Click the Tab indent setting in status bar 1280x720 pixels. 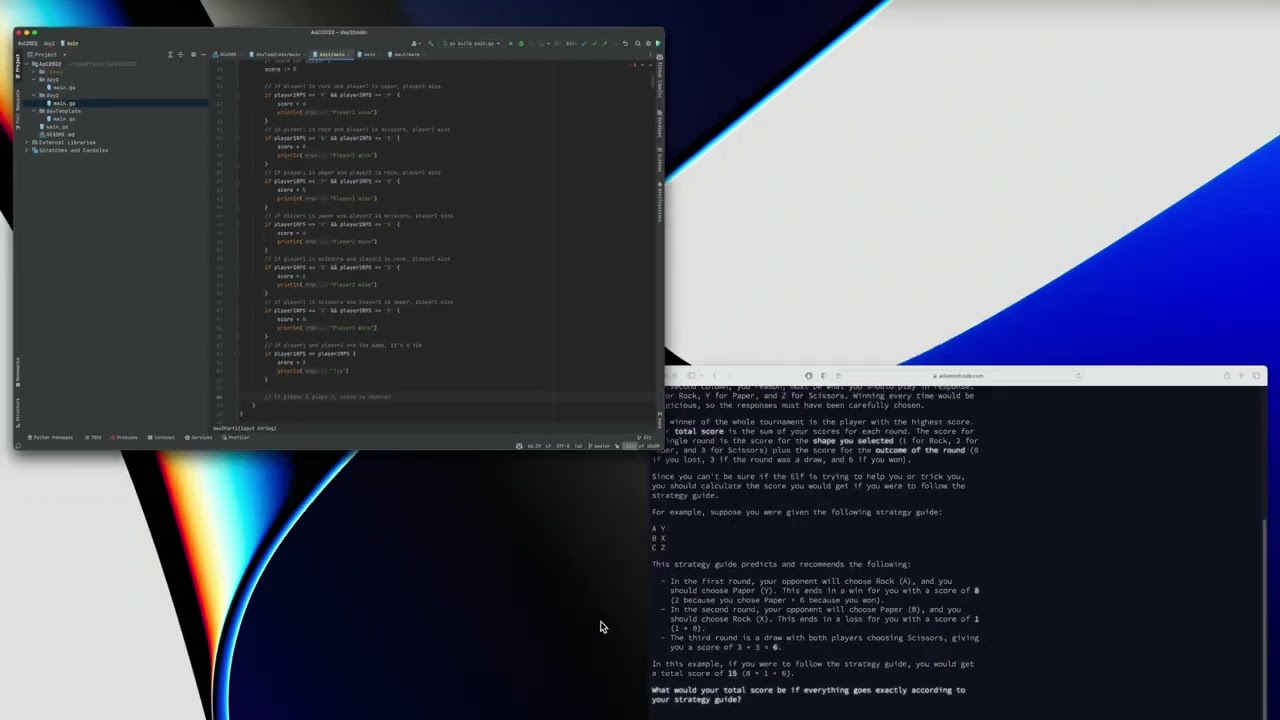(578, 446)
